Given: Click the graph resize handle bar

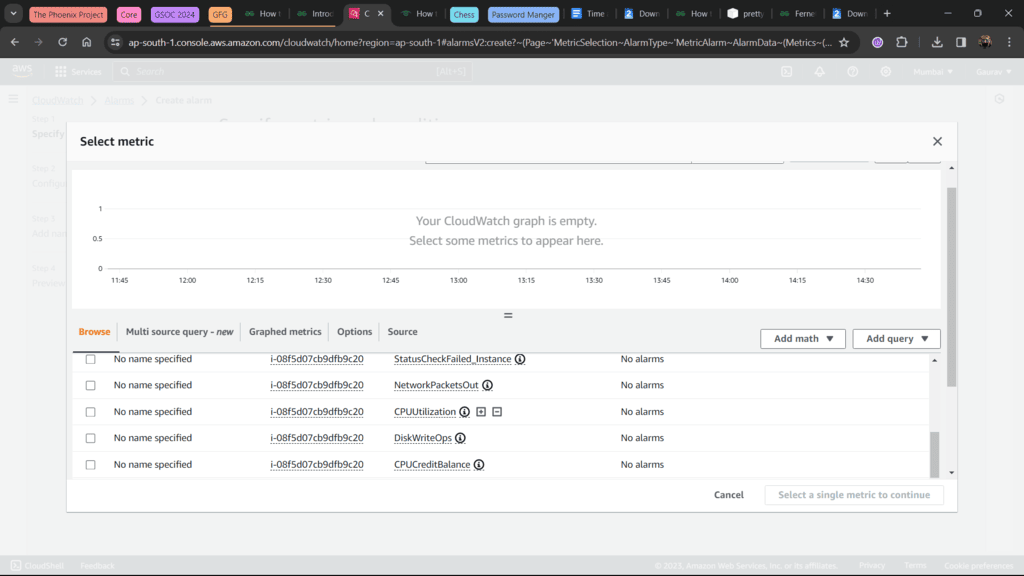Looking at the screenshot, I should click(x=508, y=315).
